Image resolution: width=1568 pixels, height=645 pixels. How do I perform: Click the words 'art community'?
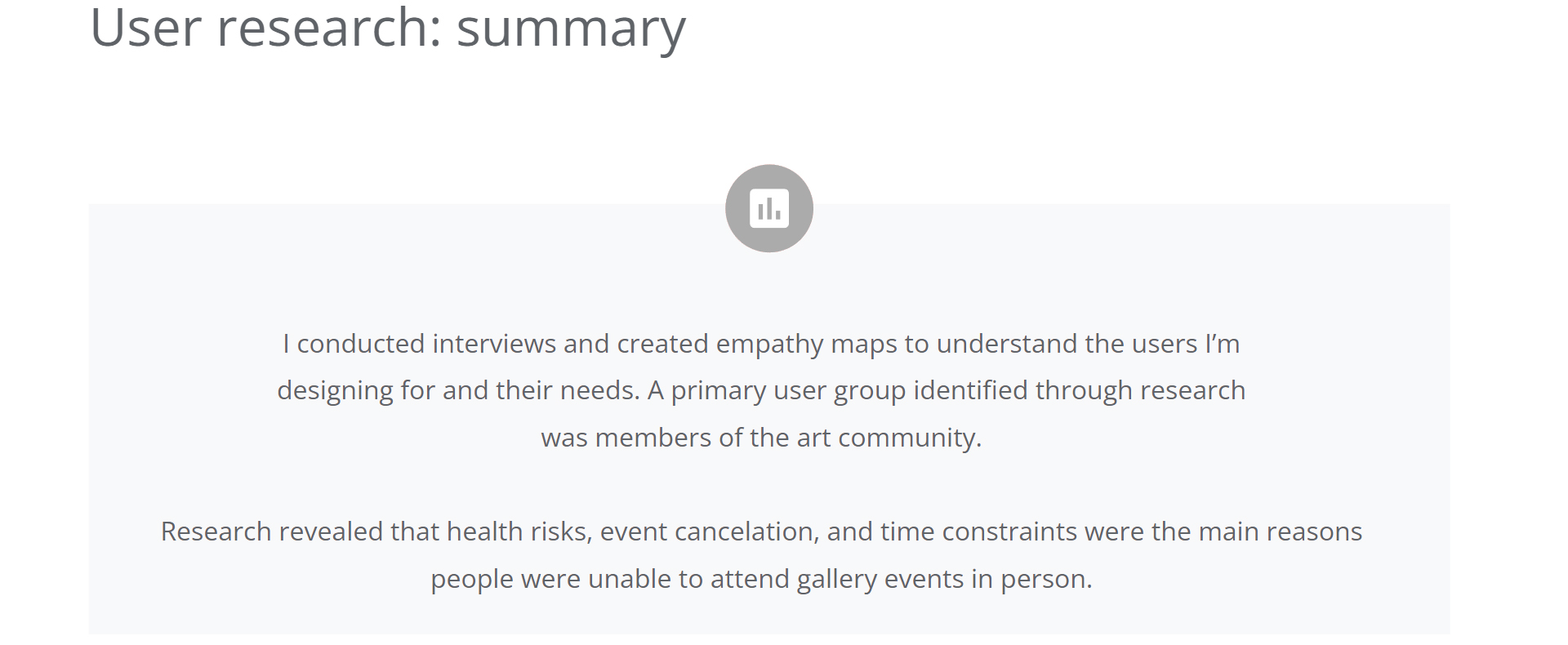pos(885,438)
